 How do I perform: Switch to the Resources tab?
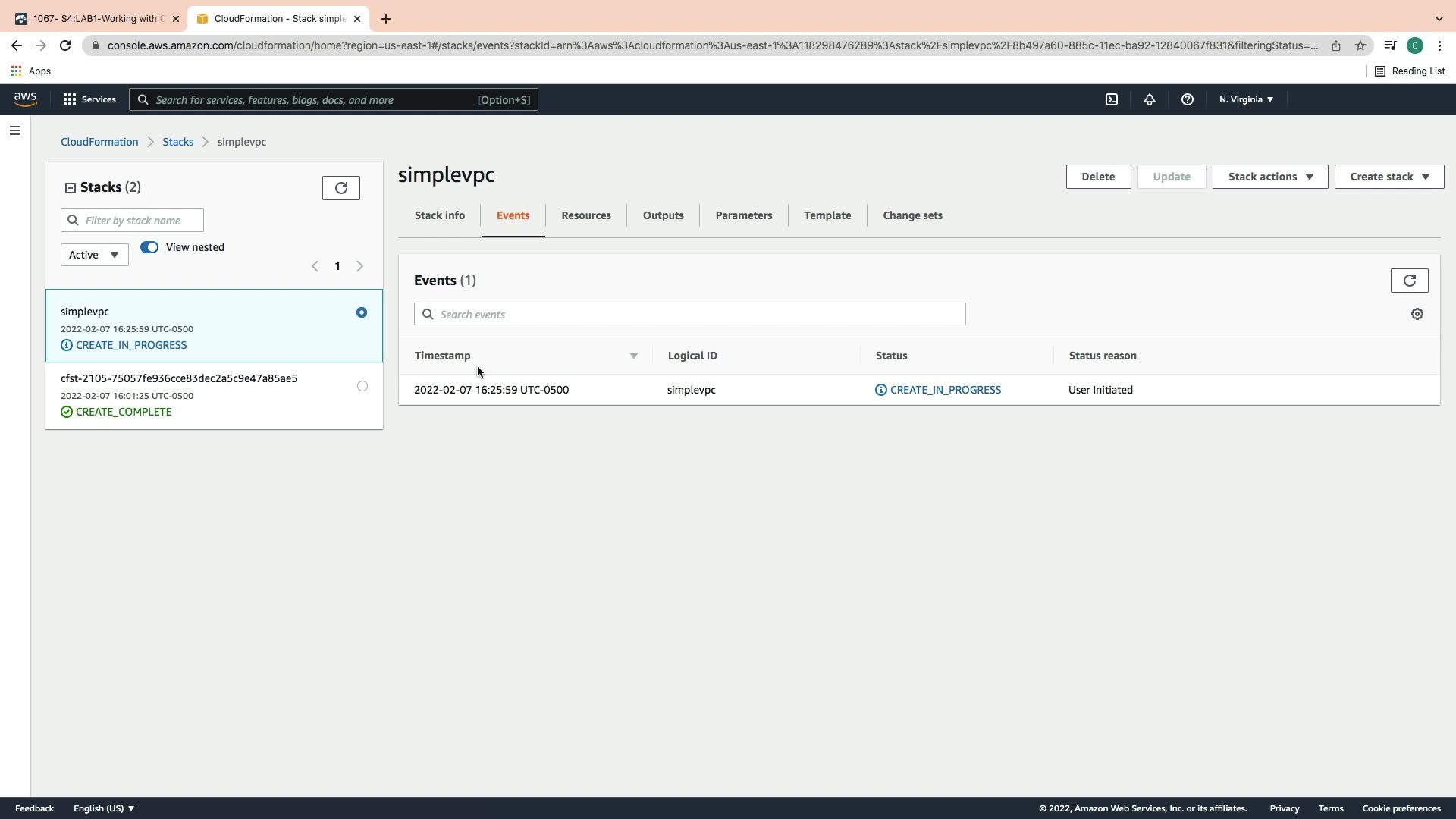click(x=585, y=215)
